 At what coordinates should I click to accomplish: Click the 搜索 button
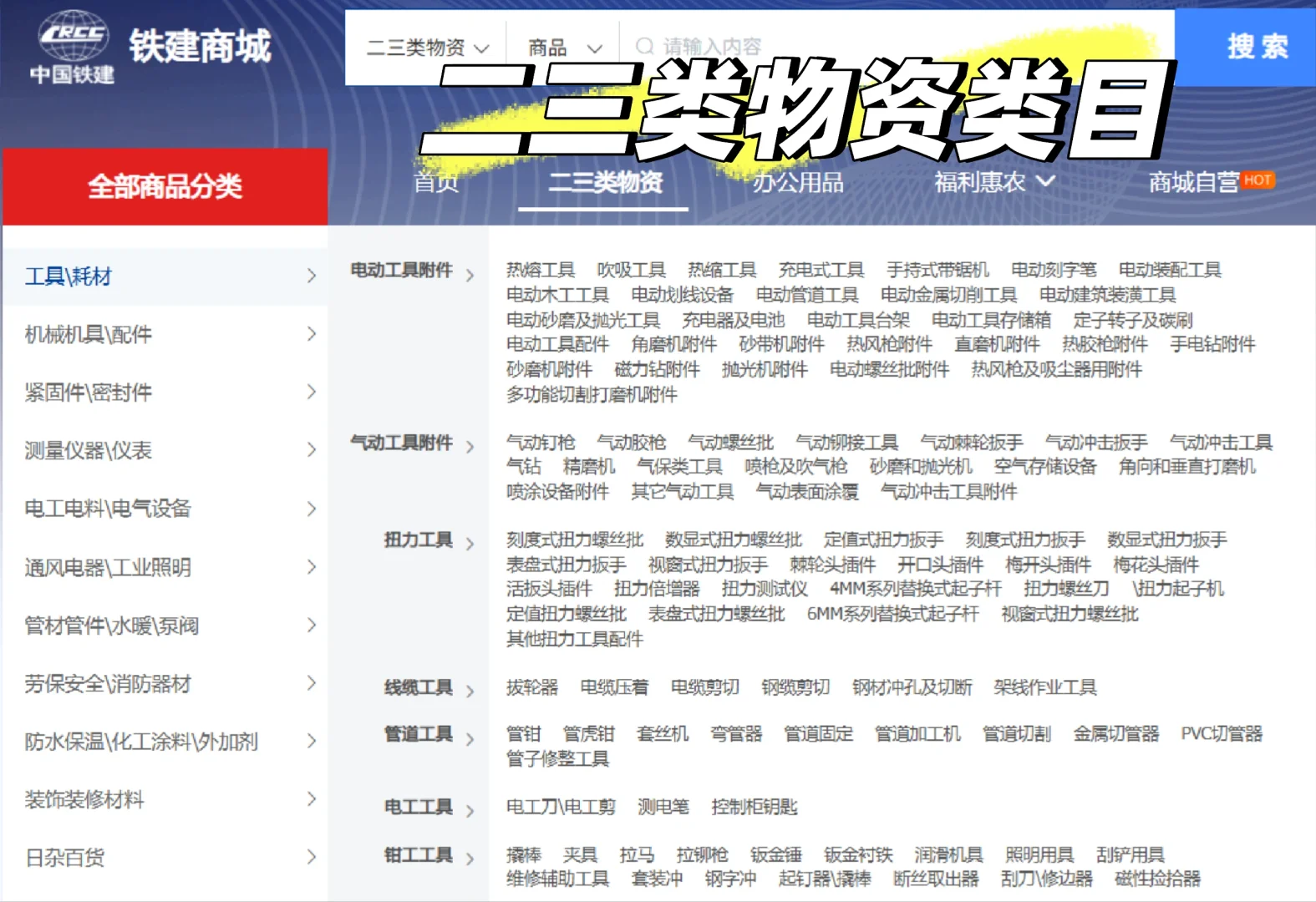1245,48
